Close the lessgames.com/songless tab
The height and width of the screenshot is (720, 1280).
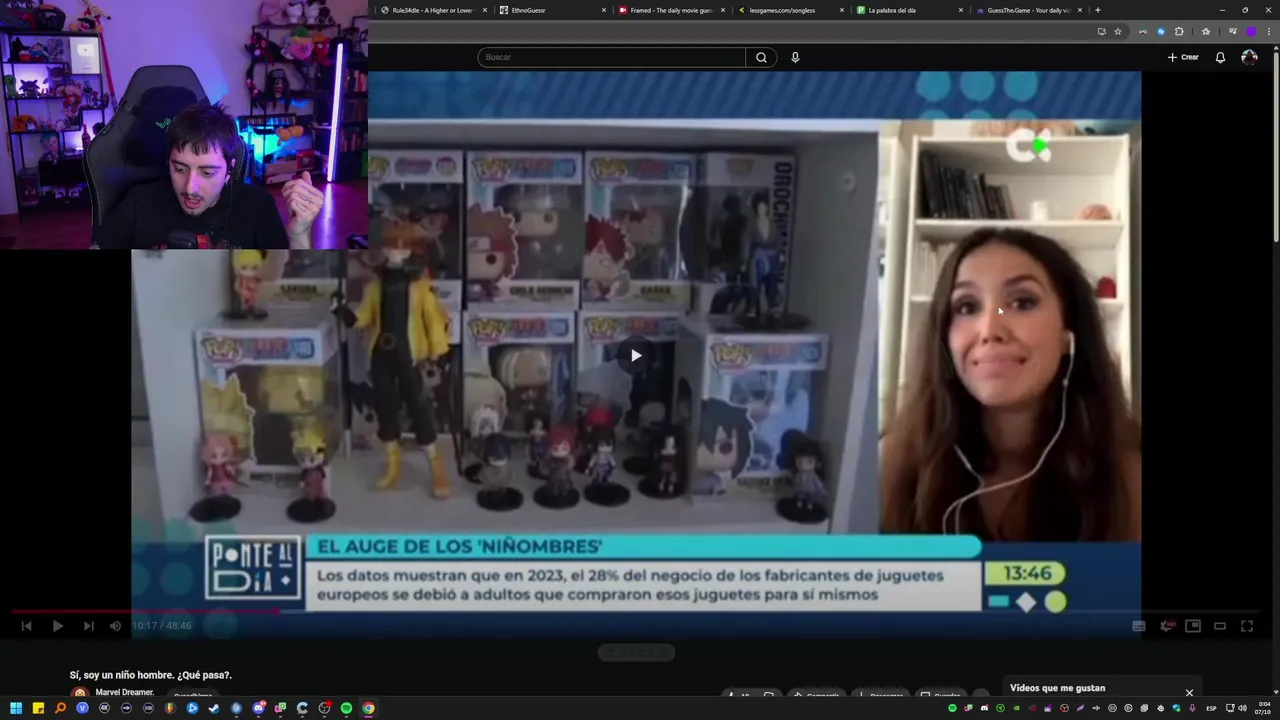coord(842,10)
